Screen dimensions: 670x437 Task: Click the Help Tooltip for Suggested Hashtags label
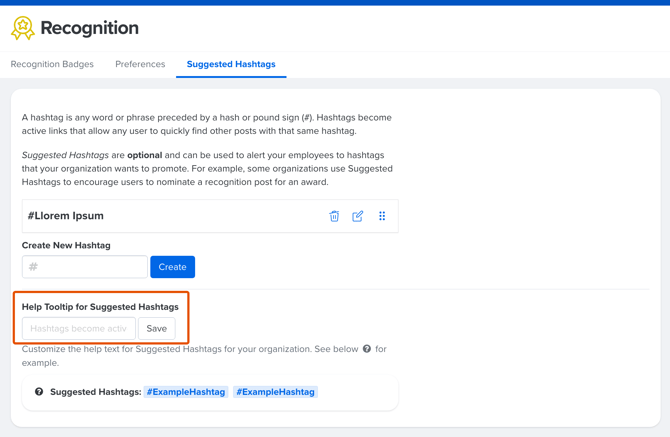tap(100, 307)
